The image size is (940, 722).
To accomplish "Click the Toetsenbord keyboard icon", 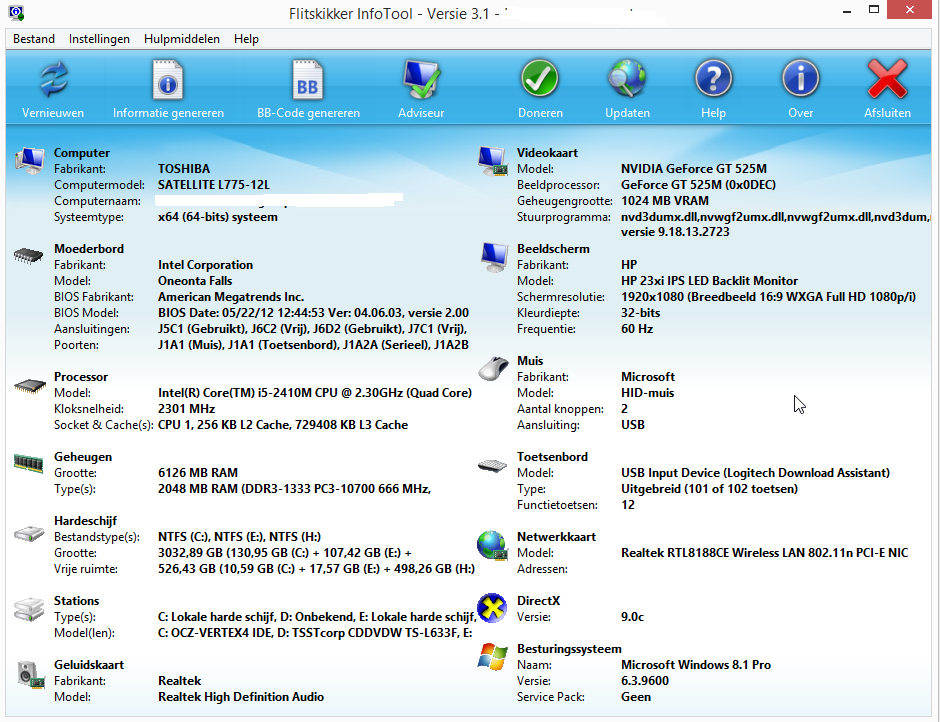I will pos(493,465).
